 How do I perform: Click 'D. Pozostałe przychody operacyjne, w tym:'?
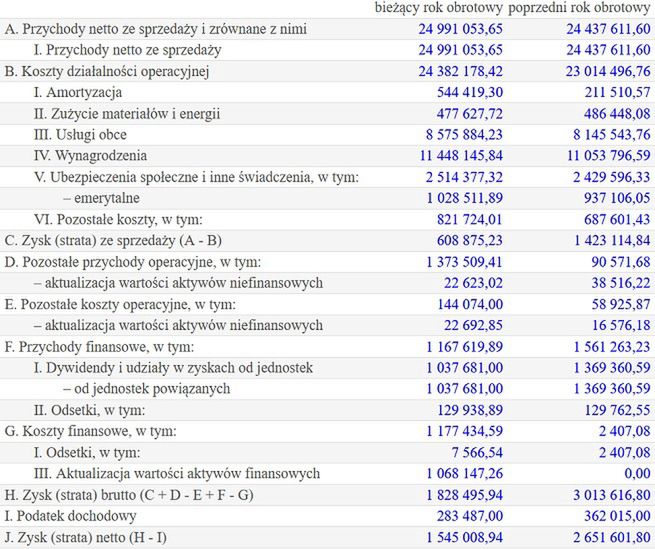pos(133,262)
